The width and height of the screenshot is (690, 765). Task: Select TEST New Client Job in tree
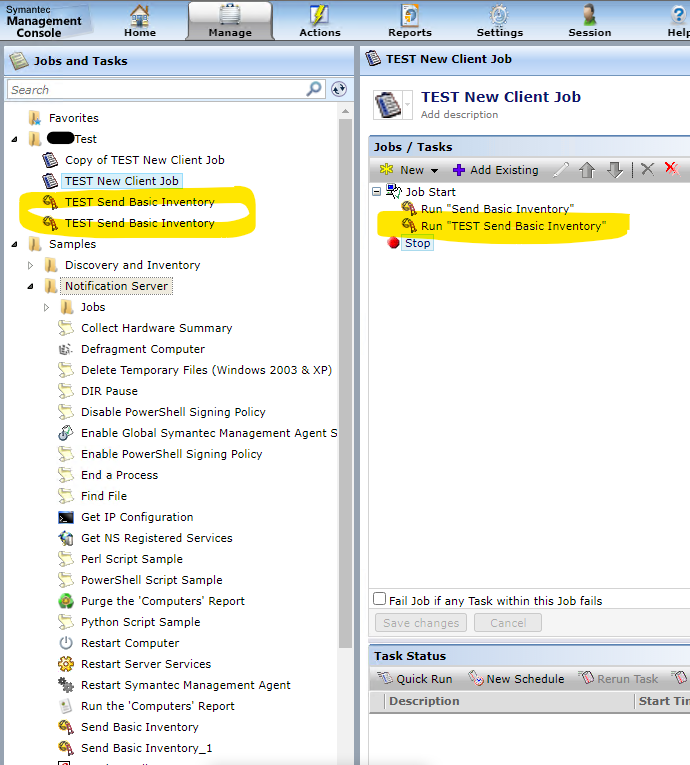pyautogui.click(x=122, y=181)
